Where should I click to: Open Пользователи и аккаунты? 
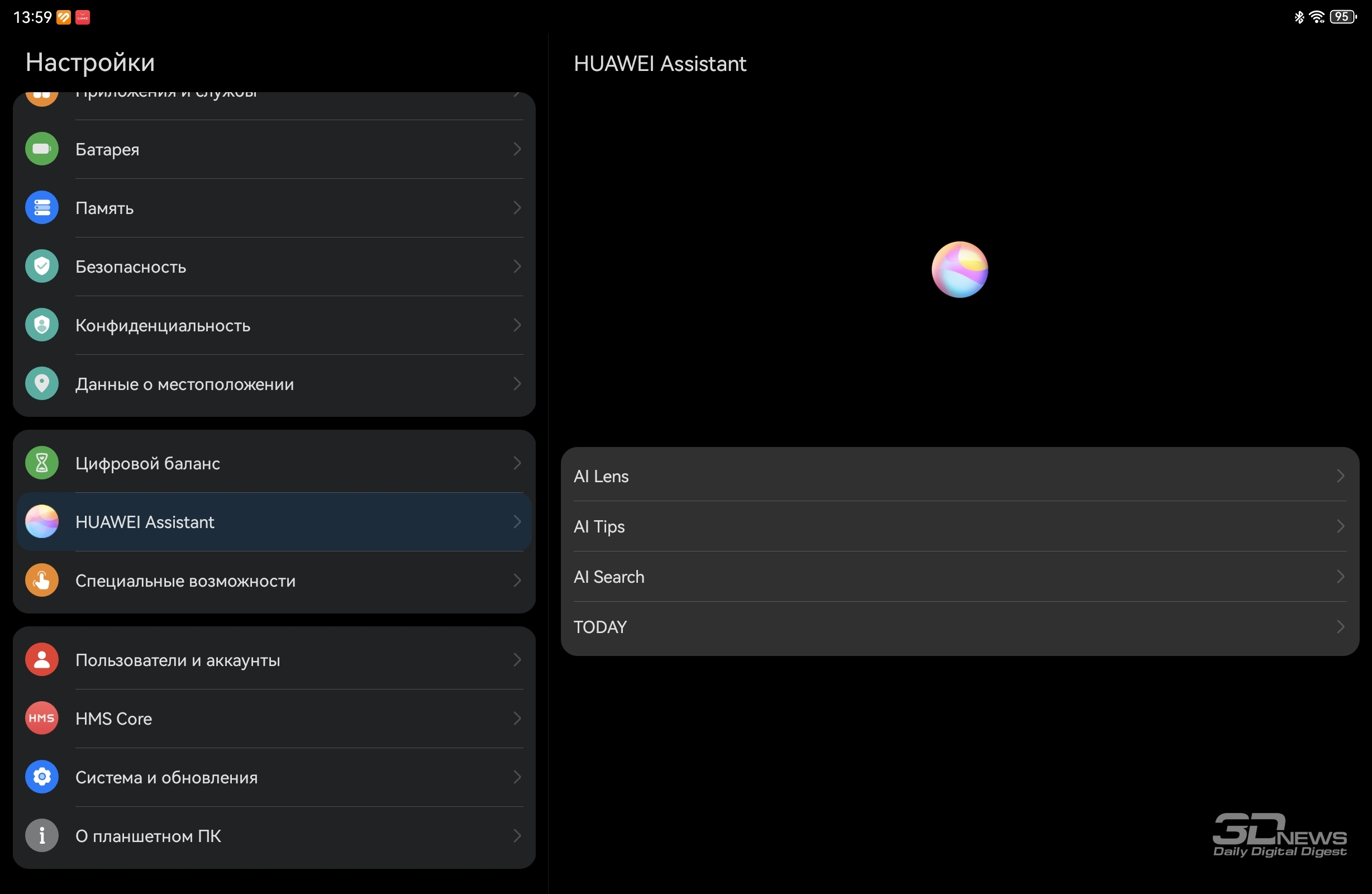(274, 660)
